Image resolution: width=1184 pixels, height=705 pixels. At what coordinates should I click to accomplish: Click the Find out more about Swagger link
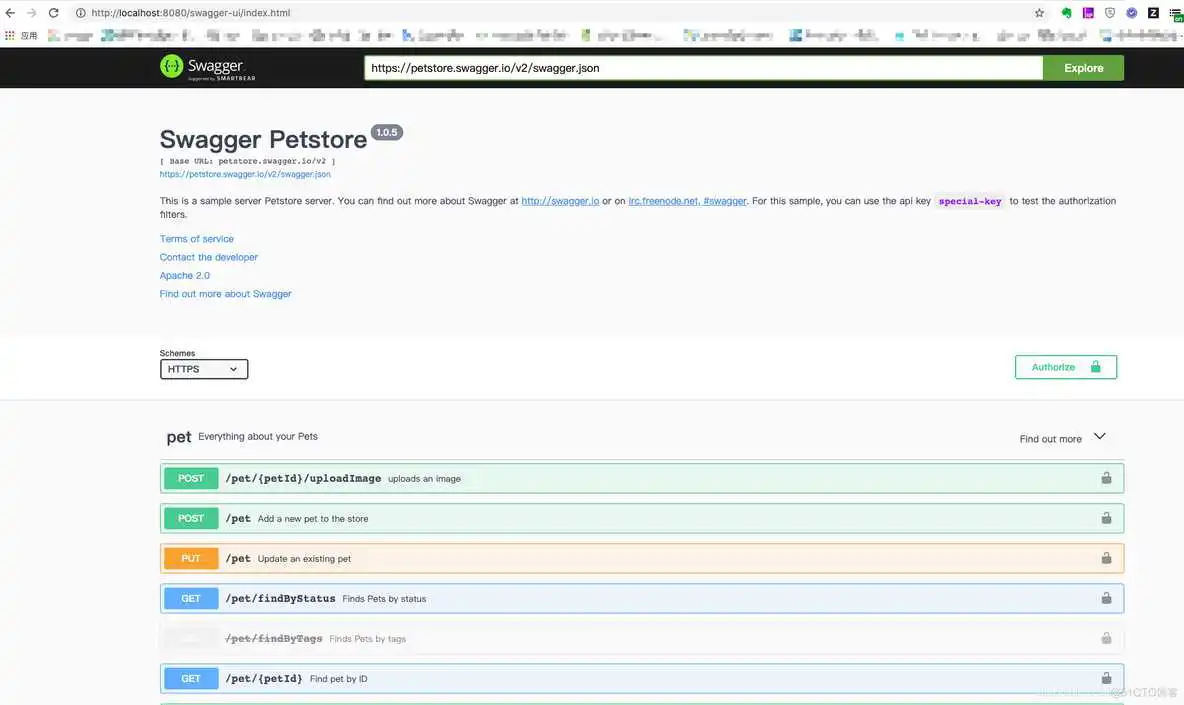(x=225, y=293)
